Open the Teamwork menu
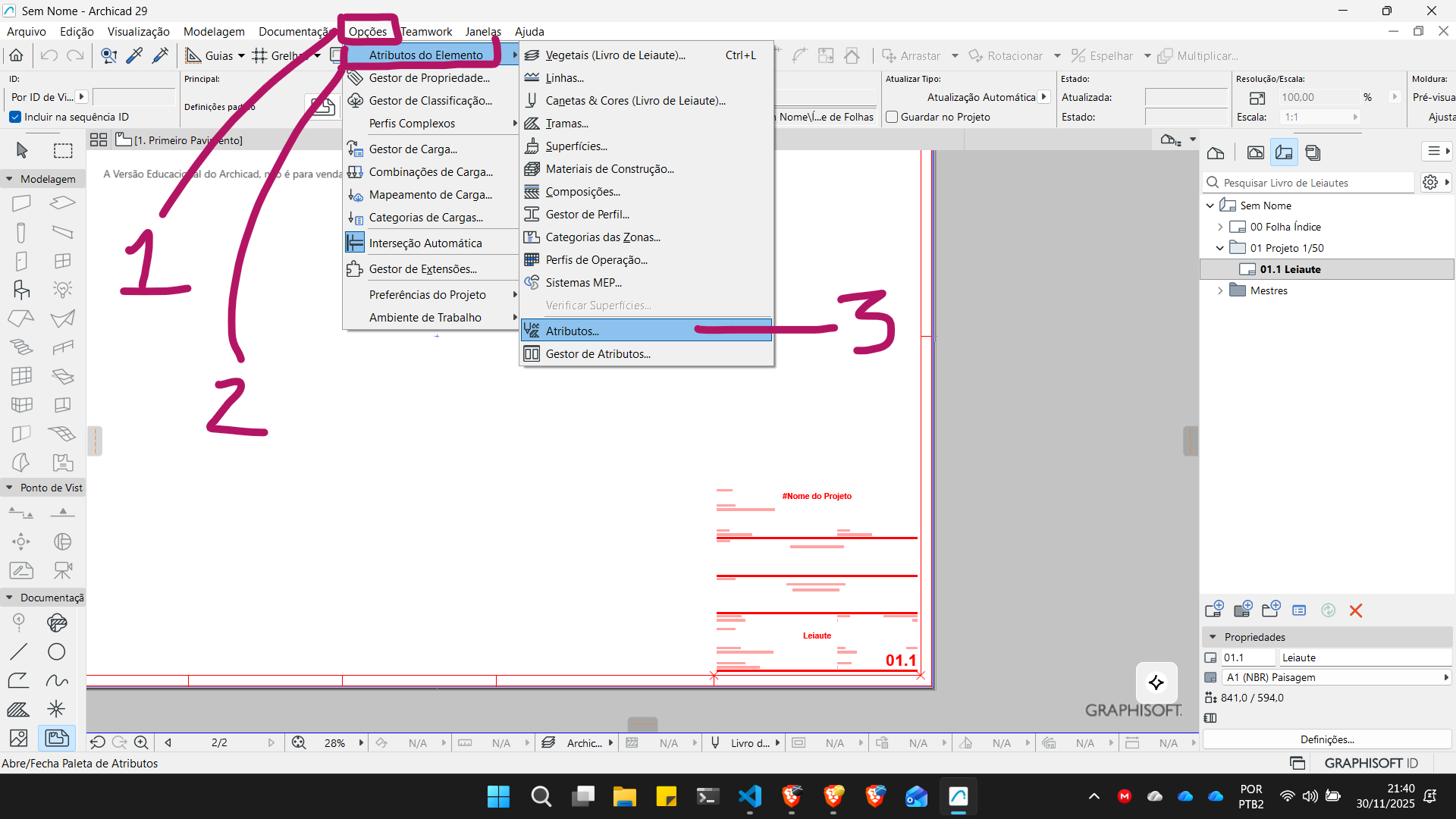The height and width of the screenshot is (819, 1456). pyautogui.click(x=426, y=31)
